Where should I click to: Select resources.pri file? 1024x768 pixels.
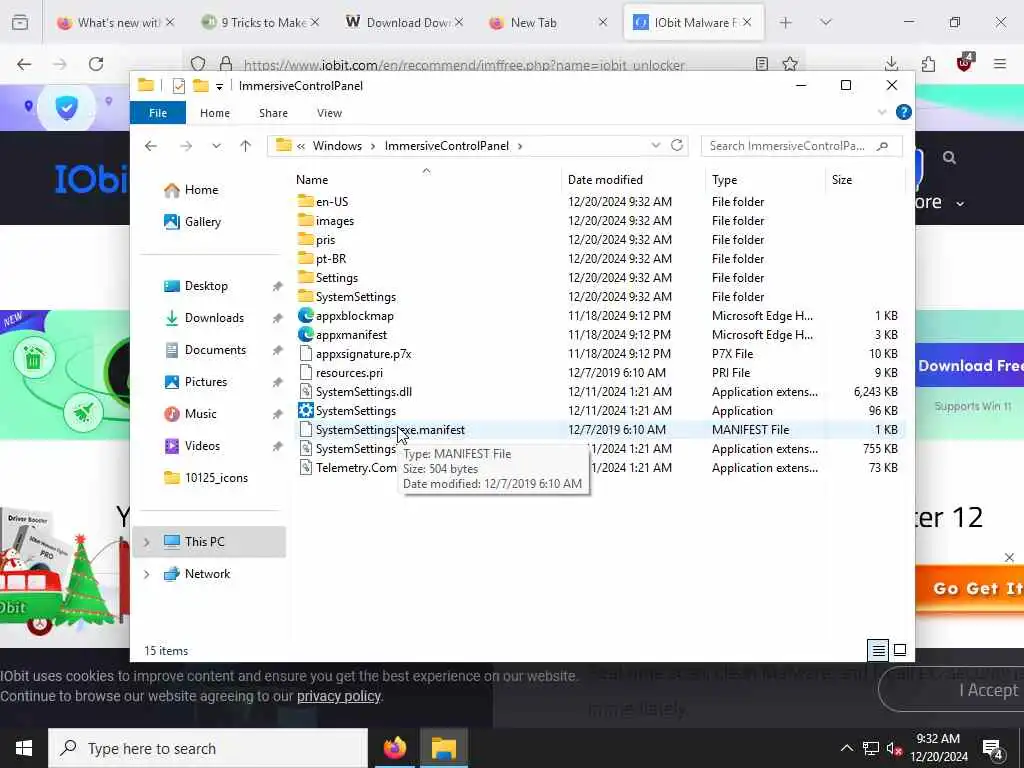coord(349,372)
